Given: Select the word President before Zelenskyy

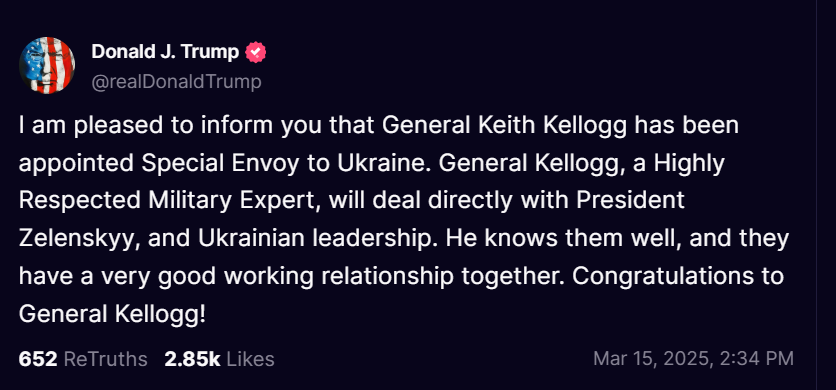Looking at the screenshot, I should click(x=631, y=201).
